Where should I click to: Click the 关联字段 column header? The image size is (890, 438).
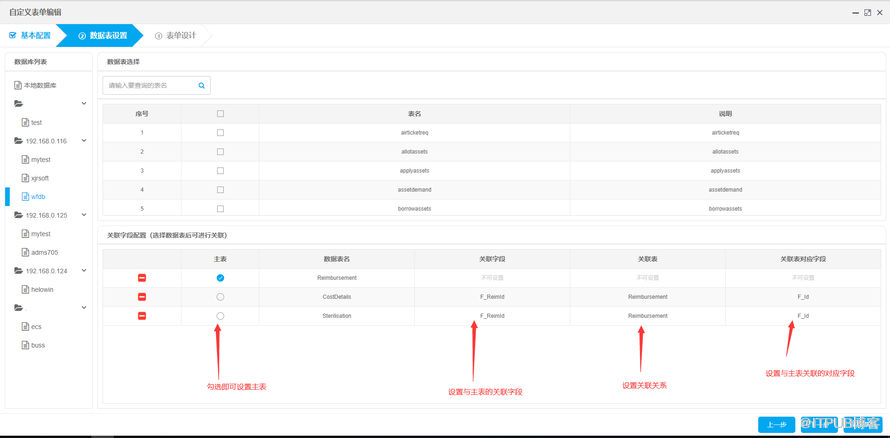click(x=492, y=259)
